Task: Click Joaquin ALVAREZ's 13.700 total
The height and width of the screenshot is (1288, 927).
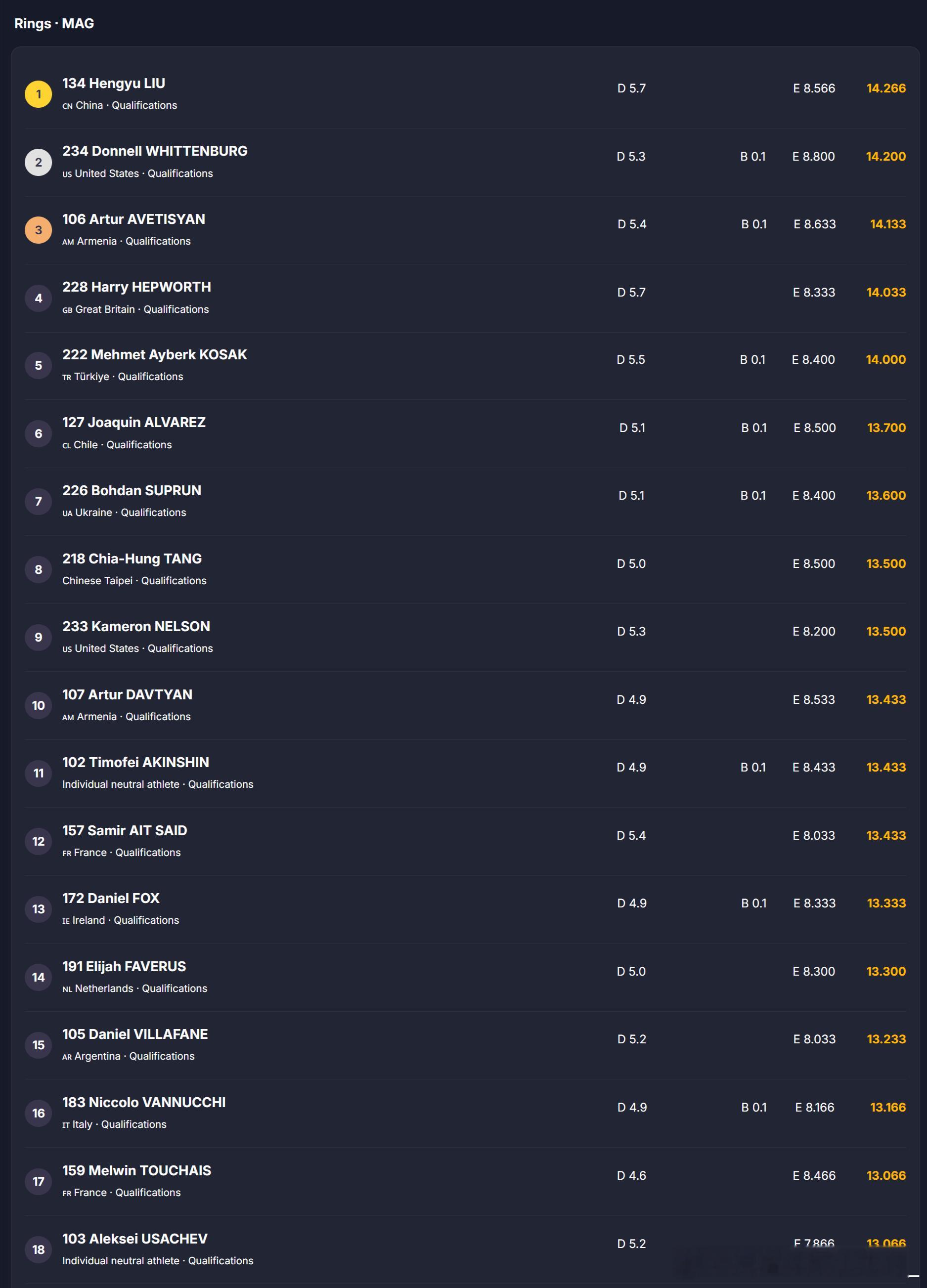Action: (886, 428)
